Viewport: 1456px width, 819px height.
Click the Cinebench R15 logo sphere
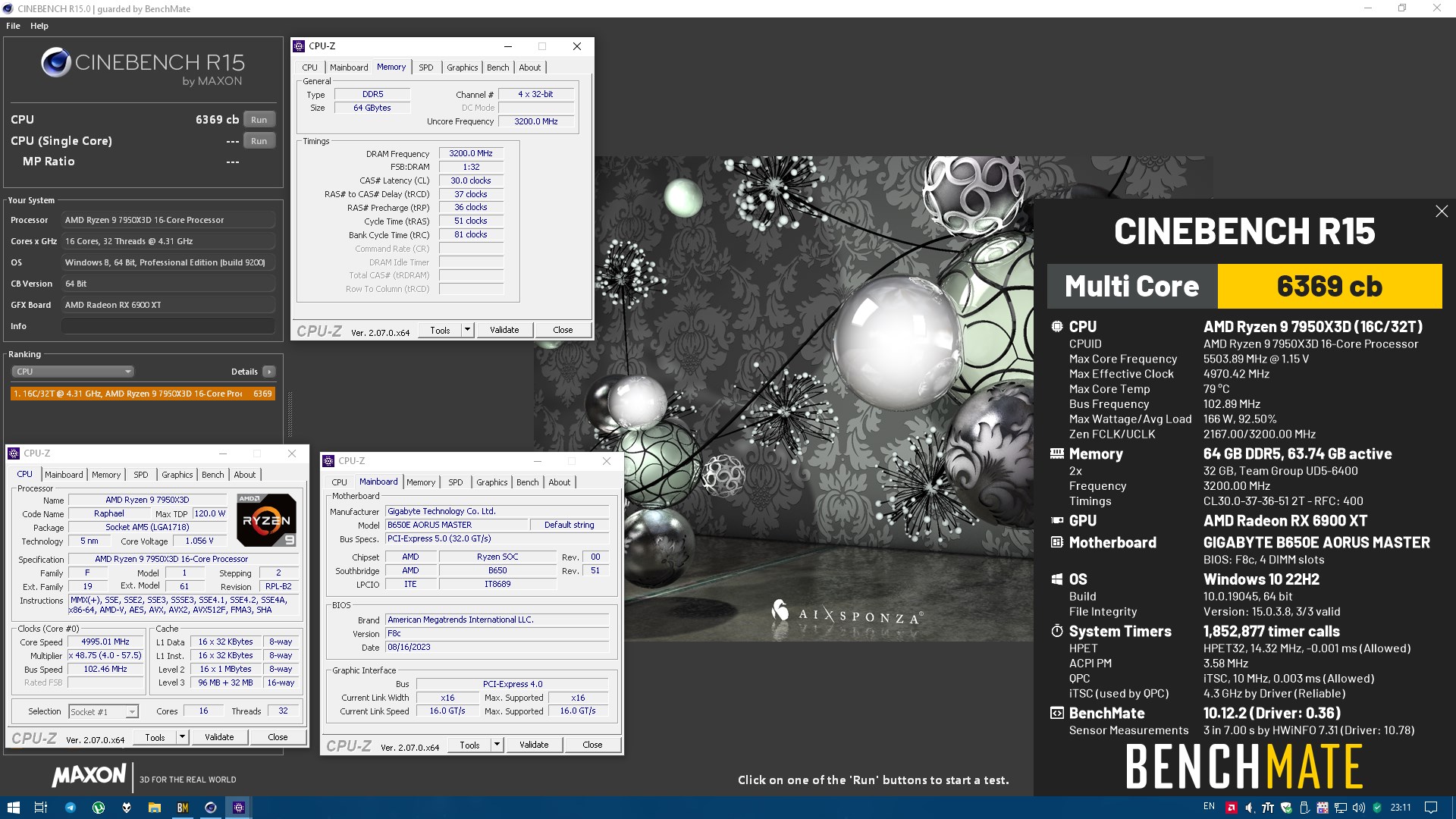click(56, 62)
